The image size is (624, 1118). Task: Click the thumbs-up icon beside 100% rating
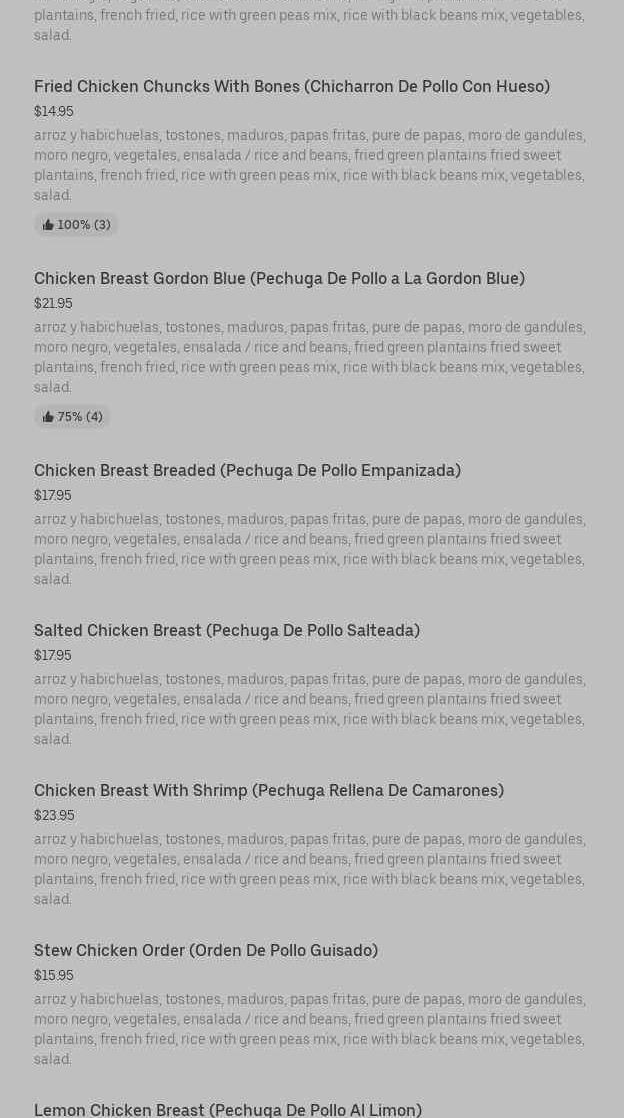[48, 225]
